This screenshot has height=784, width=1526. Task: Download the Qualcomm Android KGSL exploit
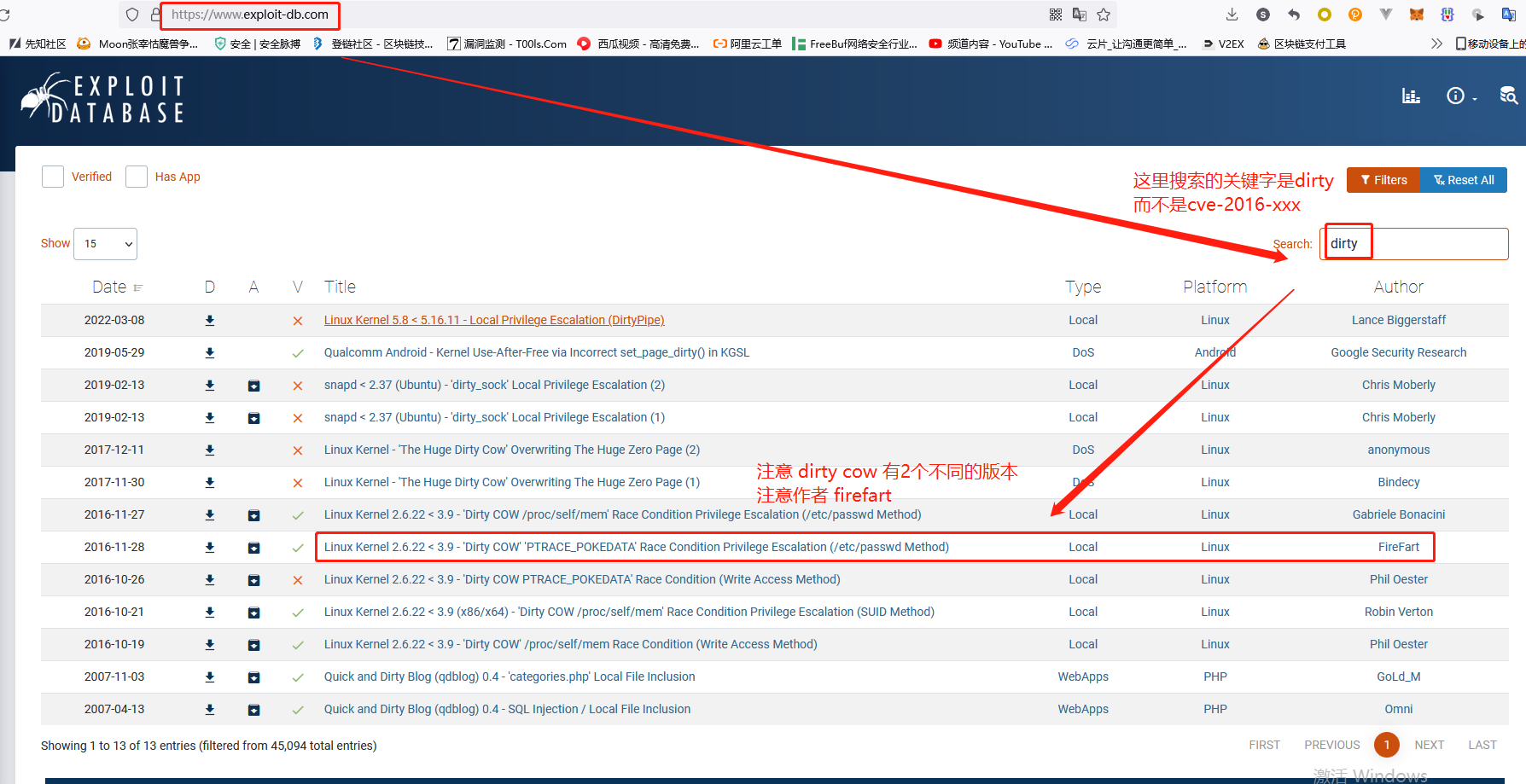click(x=210, y=353)
